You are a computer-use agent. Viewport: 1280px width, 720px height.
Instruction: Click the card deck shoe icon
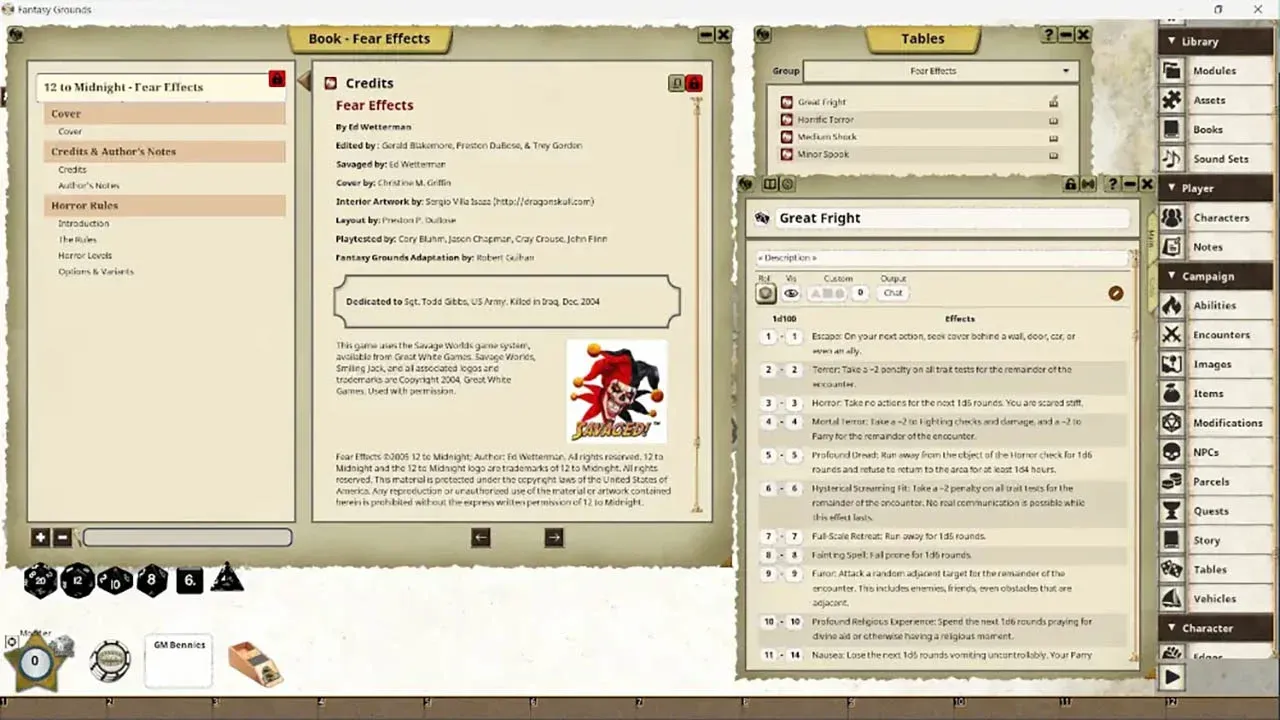255,663
